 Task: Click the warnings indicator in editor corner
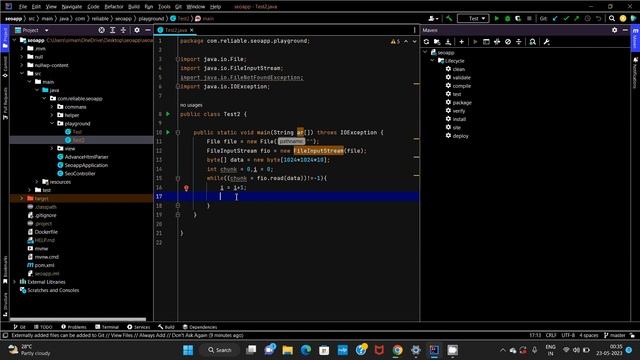pyautogui.click(x=395, y=42)
